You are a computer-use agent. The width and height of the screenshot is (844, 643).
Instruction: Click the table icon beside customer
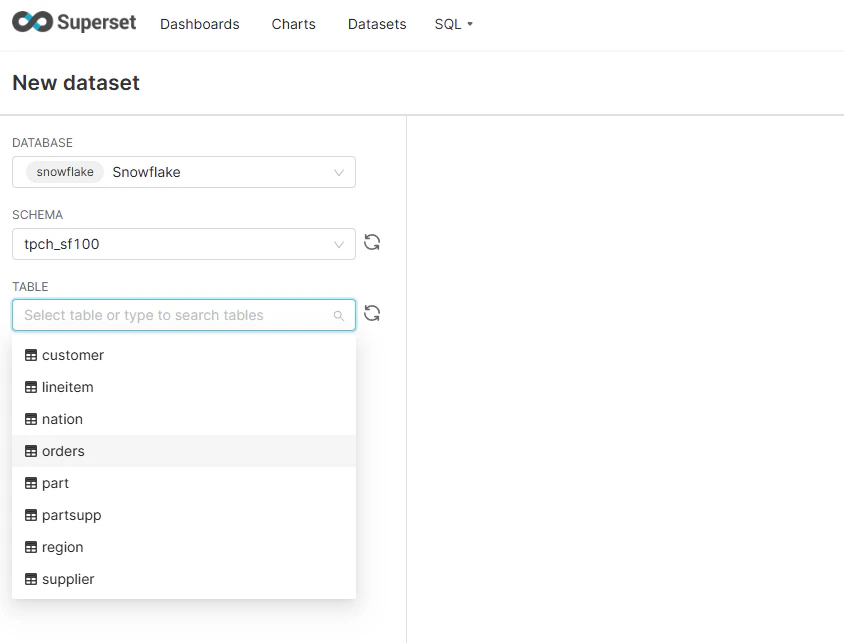click(x=31, y=355)
